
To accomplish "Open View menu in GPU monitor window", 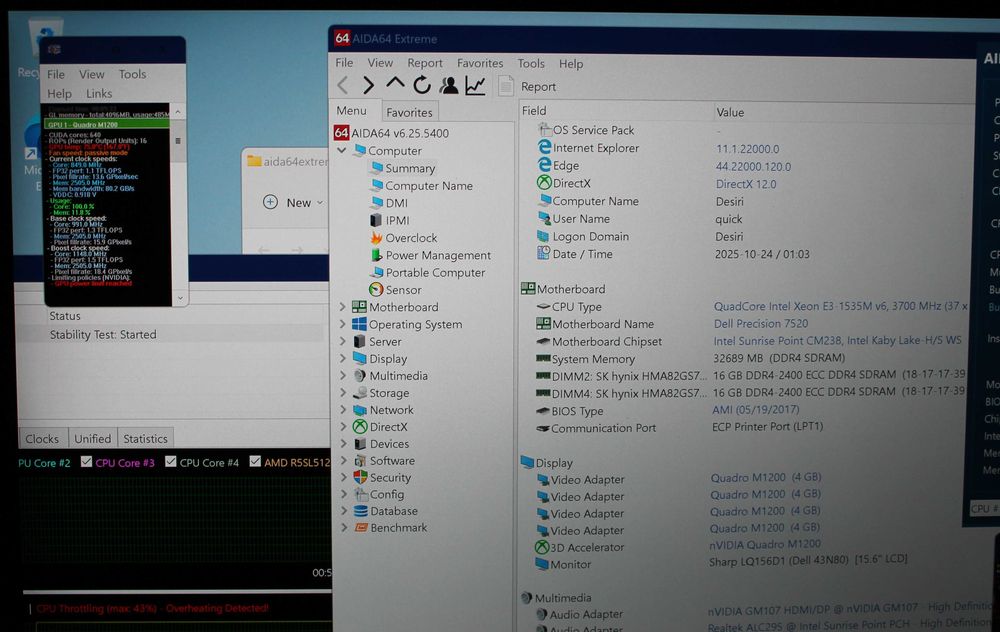I will tap(92, 74).
